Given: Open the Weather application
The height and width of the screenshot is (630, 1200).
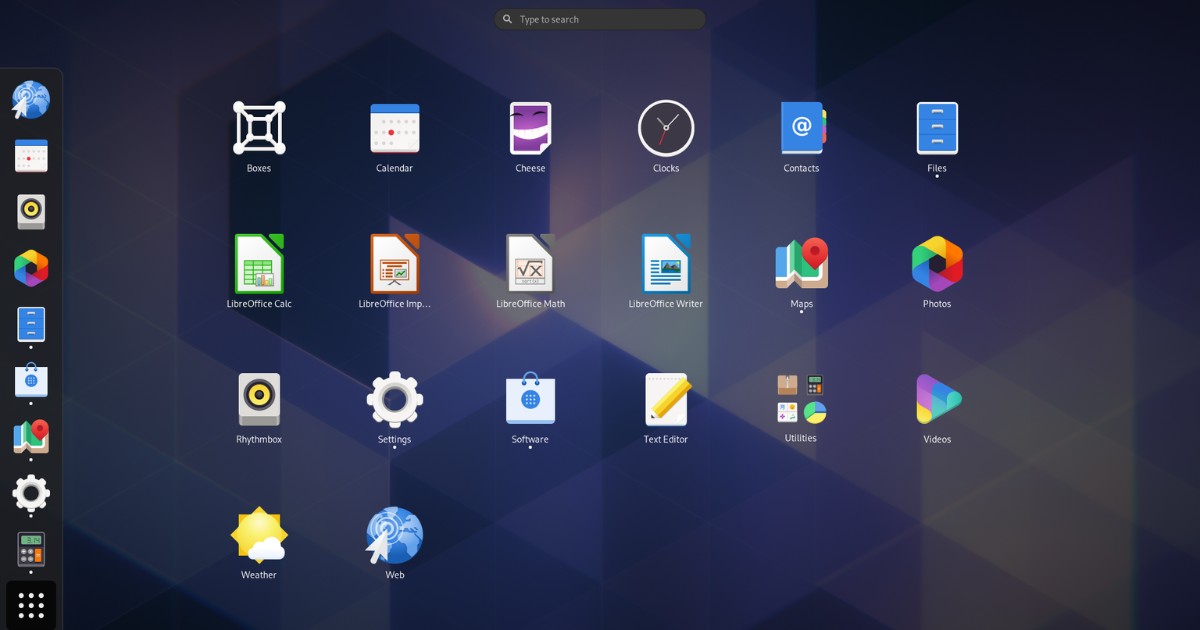Looking at the screenshot, I should click(x=259, y=536).
